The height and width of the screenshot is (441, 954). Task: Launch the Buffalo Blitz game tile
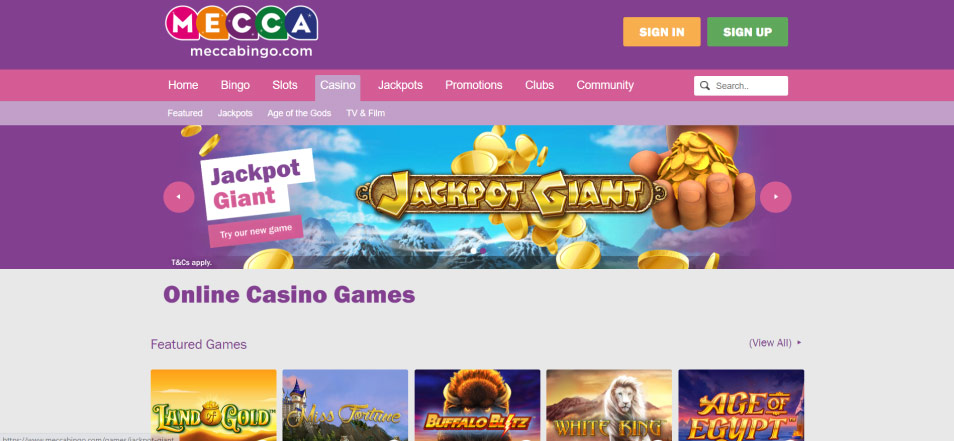coord(477,405)
